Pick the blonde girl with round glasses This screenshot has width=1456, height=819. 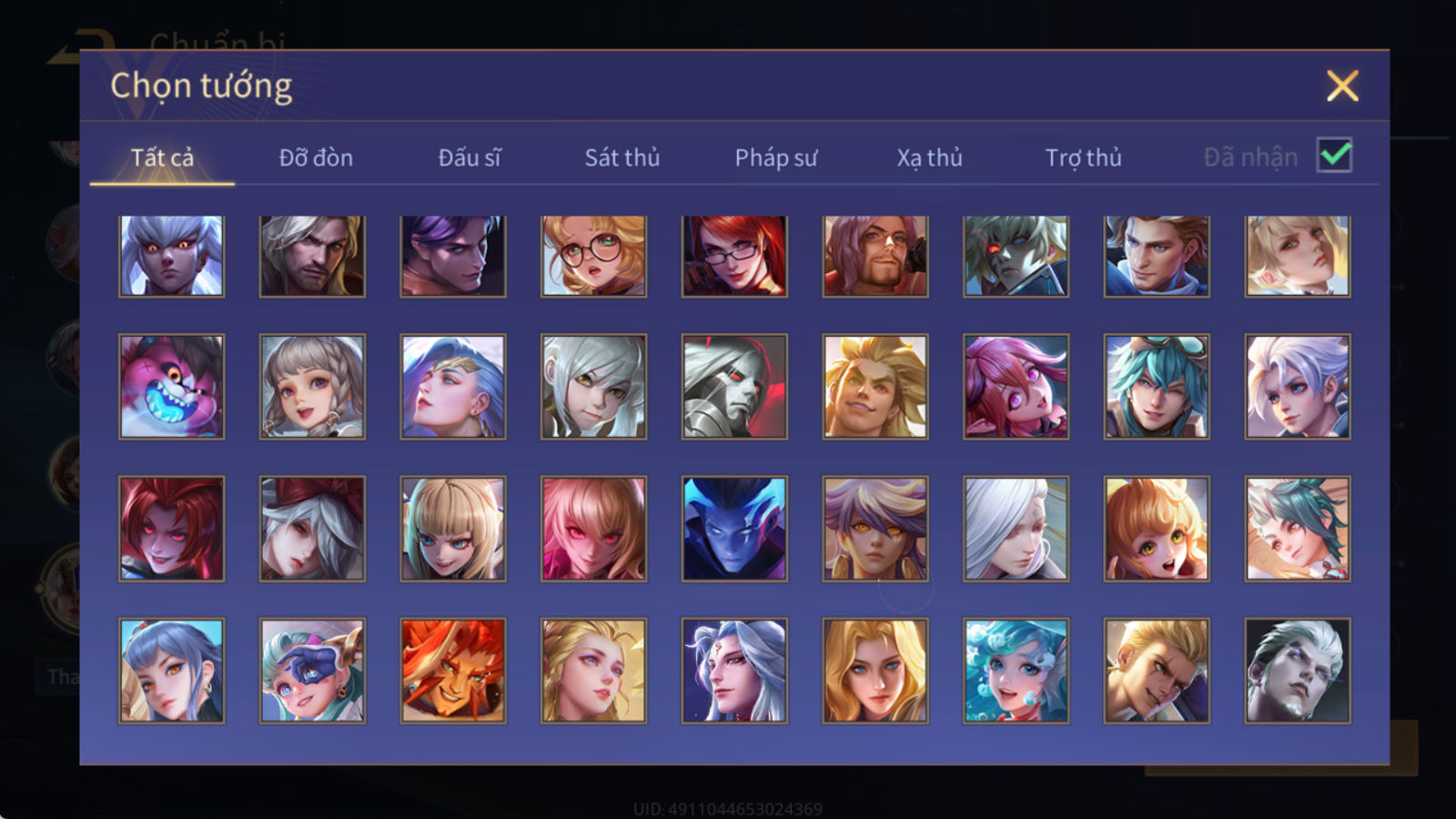[x=593, y=256]
